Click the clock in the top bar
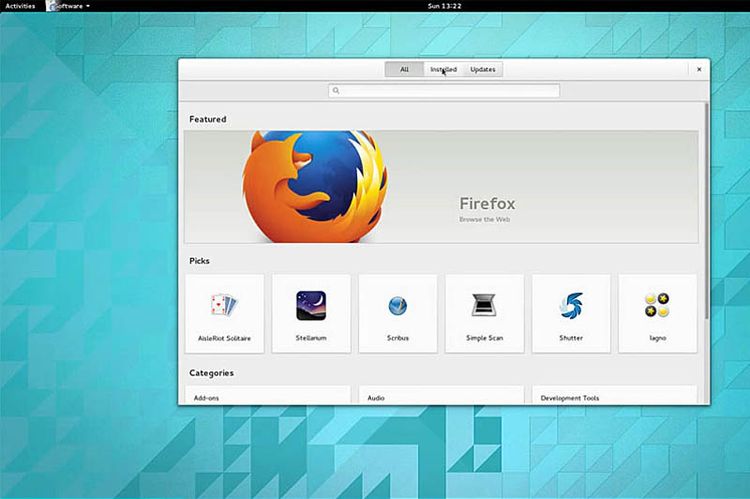The image size is (750, 499). pyautogui.click(x=444, y=6)
